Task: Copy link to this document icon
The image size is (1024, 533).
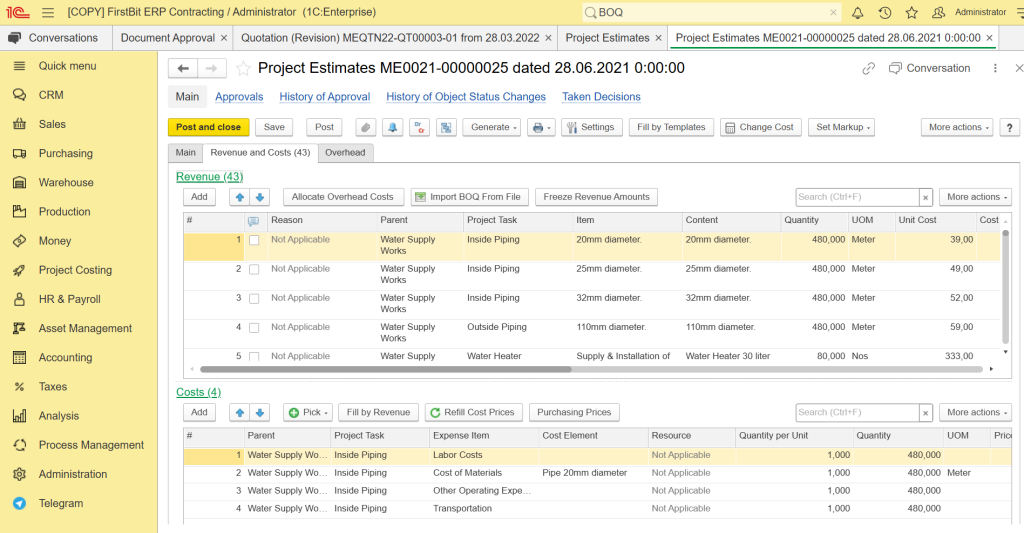Action: pyautogui.click(x=868, y=68)
